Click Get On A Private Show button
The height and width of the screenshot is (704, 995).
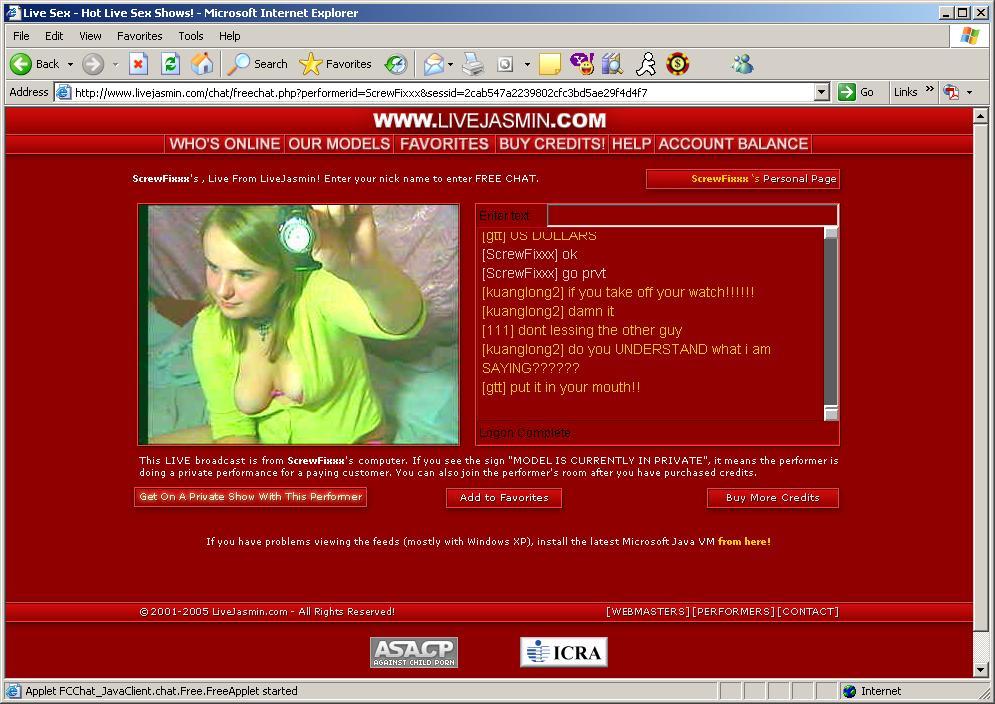point(251,497)
